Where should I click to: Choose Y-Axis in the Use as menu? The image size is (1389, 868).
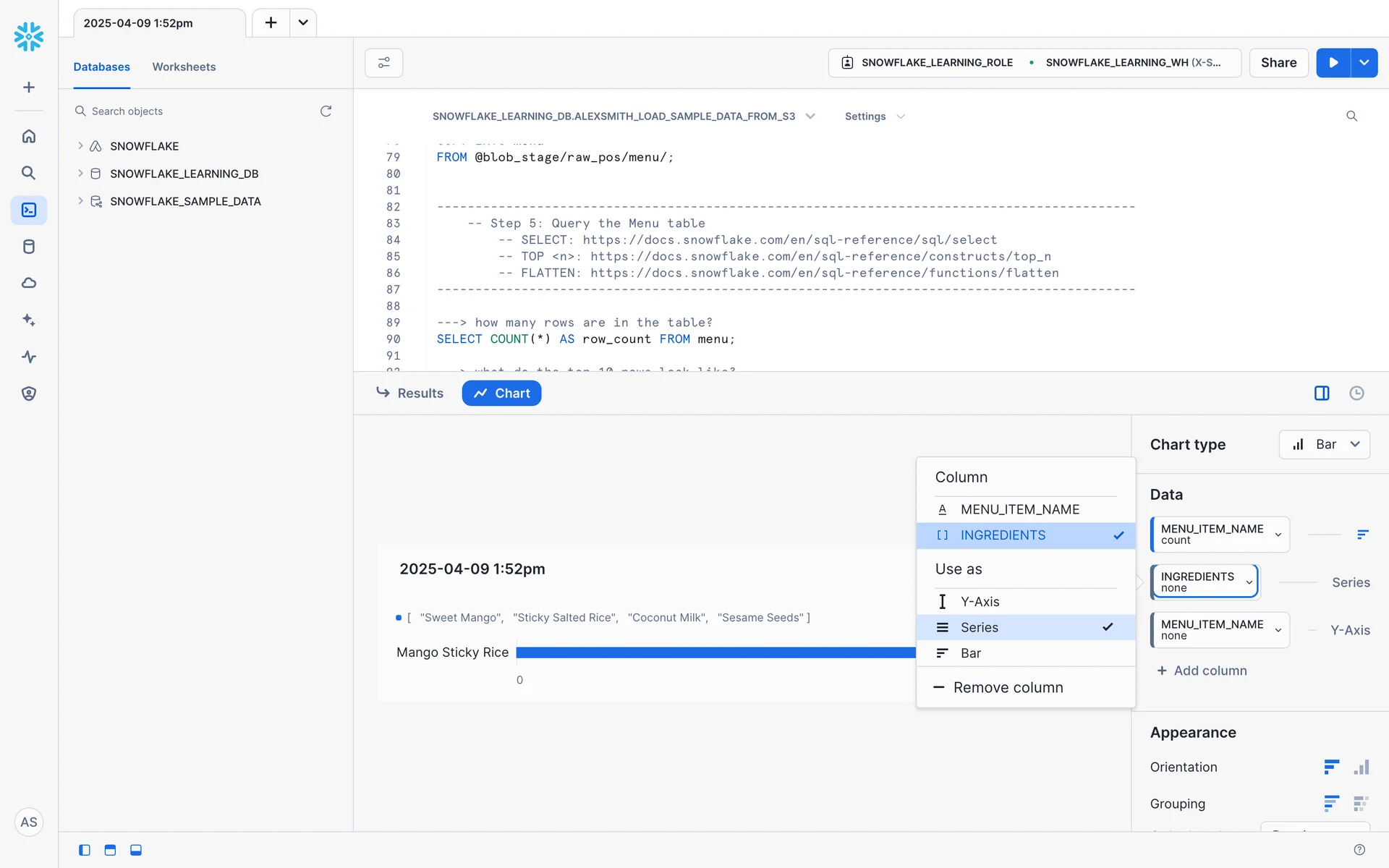click(x=980, y=602)
